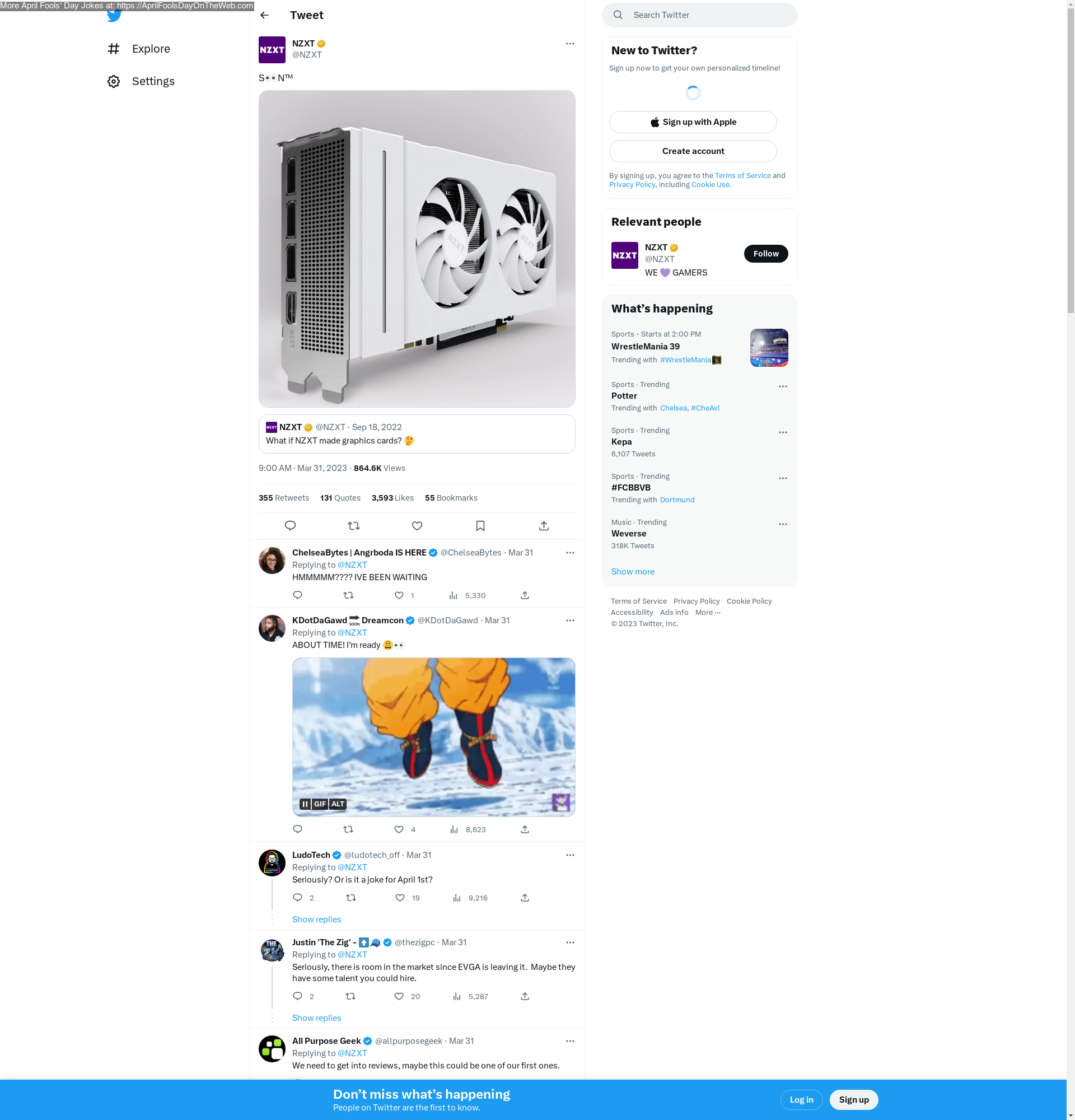The width and height of the screenshot is (1075, 1120).
Task: Open more options for the #FCBBVB trend
Action: (x=783, y=478)
